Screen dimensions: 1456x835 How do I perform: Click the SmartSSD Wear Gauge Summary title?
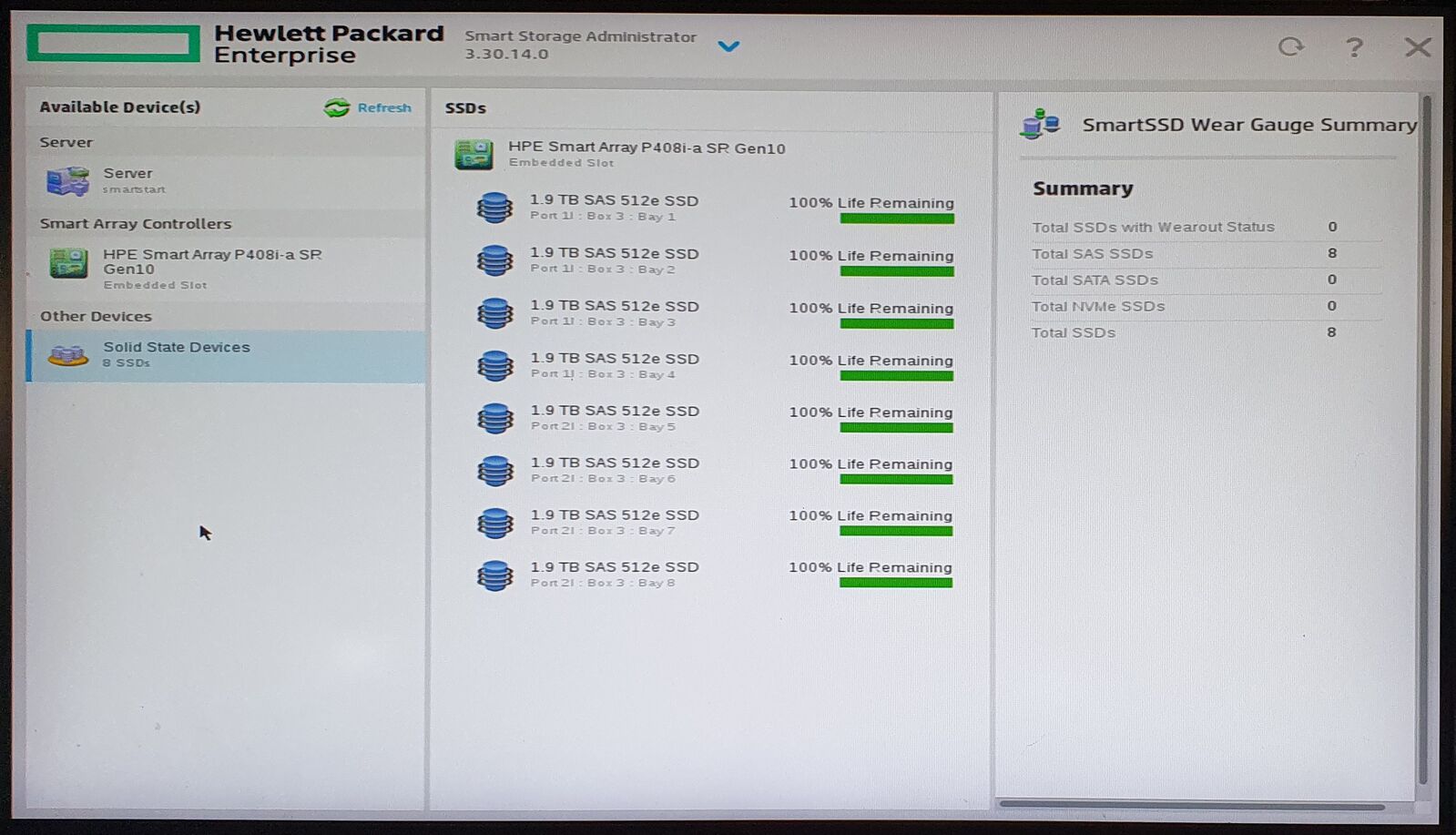click(x=1249, y=125)
